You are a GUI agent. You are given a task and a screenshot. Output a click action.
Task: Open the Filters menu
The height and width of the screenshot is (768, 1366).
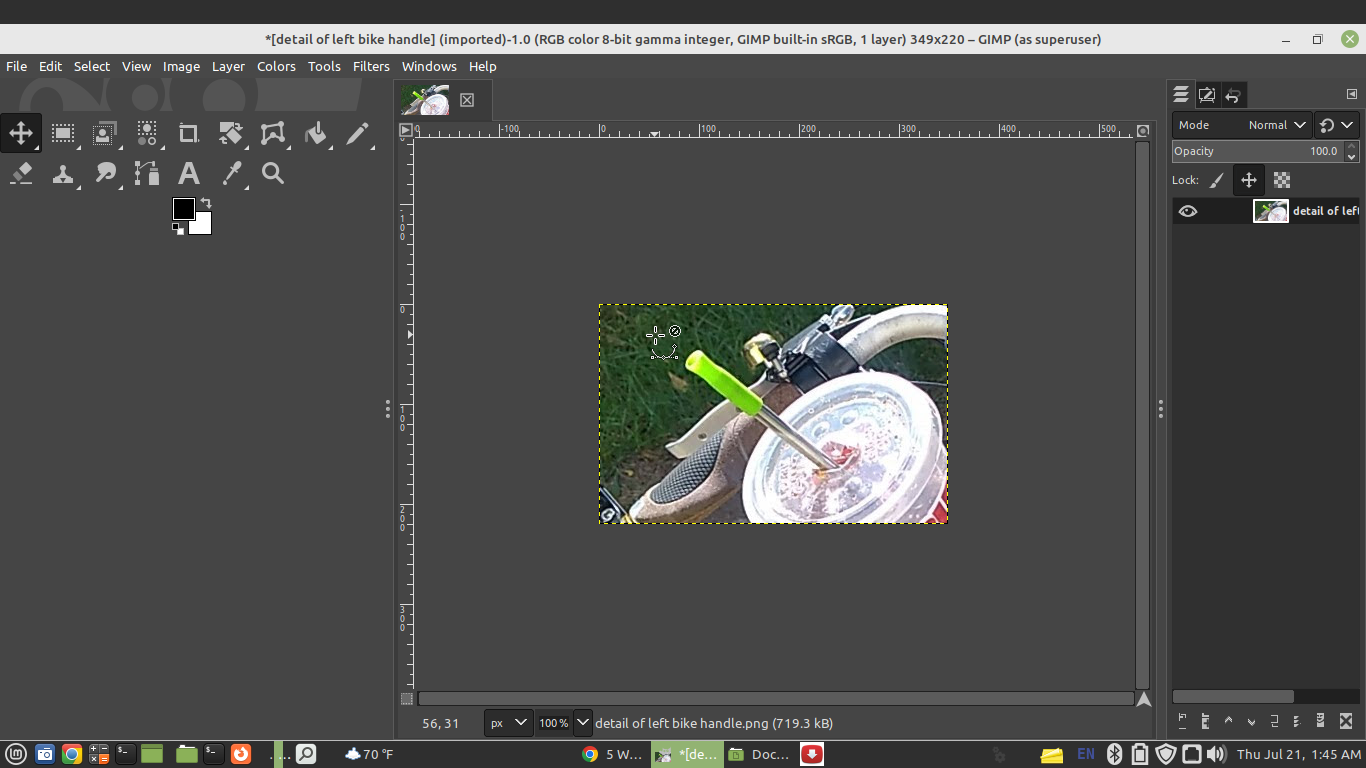click(x=371, y=66)
